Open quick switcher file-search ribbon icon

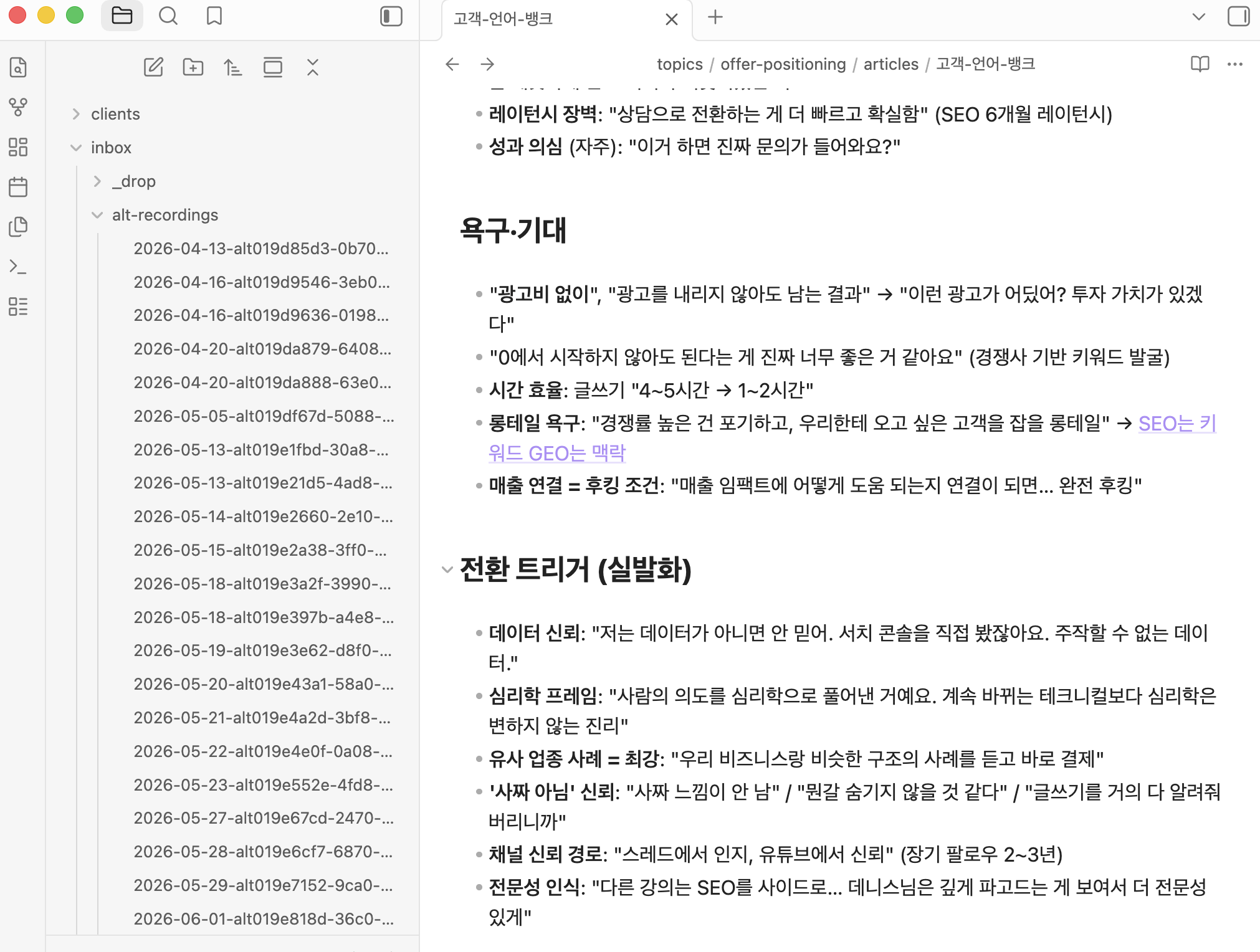(x=19, y=67)
